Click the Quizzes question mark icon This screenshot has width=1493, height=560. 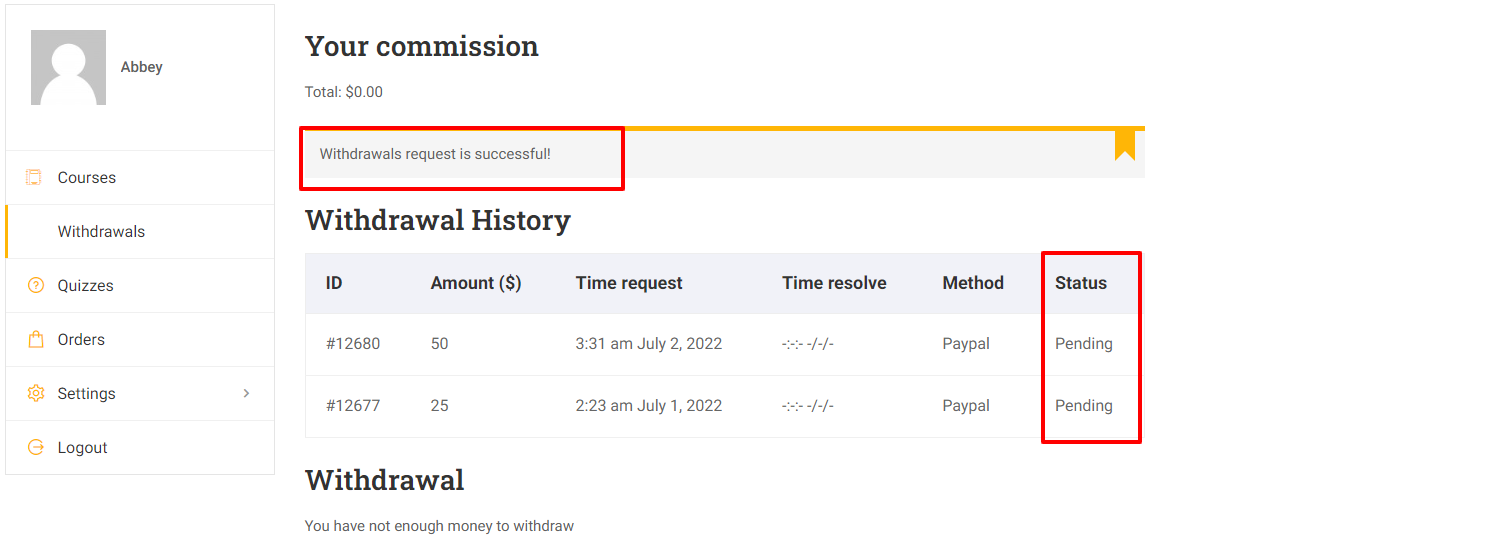pyautogui.click(x=36, y=285)
